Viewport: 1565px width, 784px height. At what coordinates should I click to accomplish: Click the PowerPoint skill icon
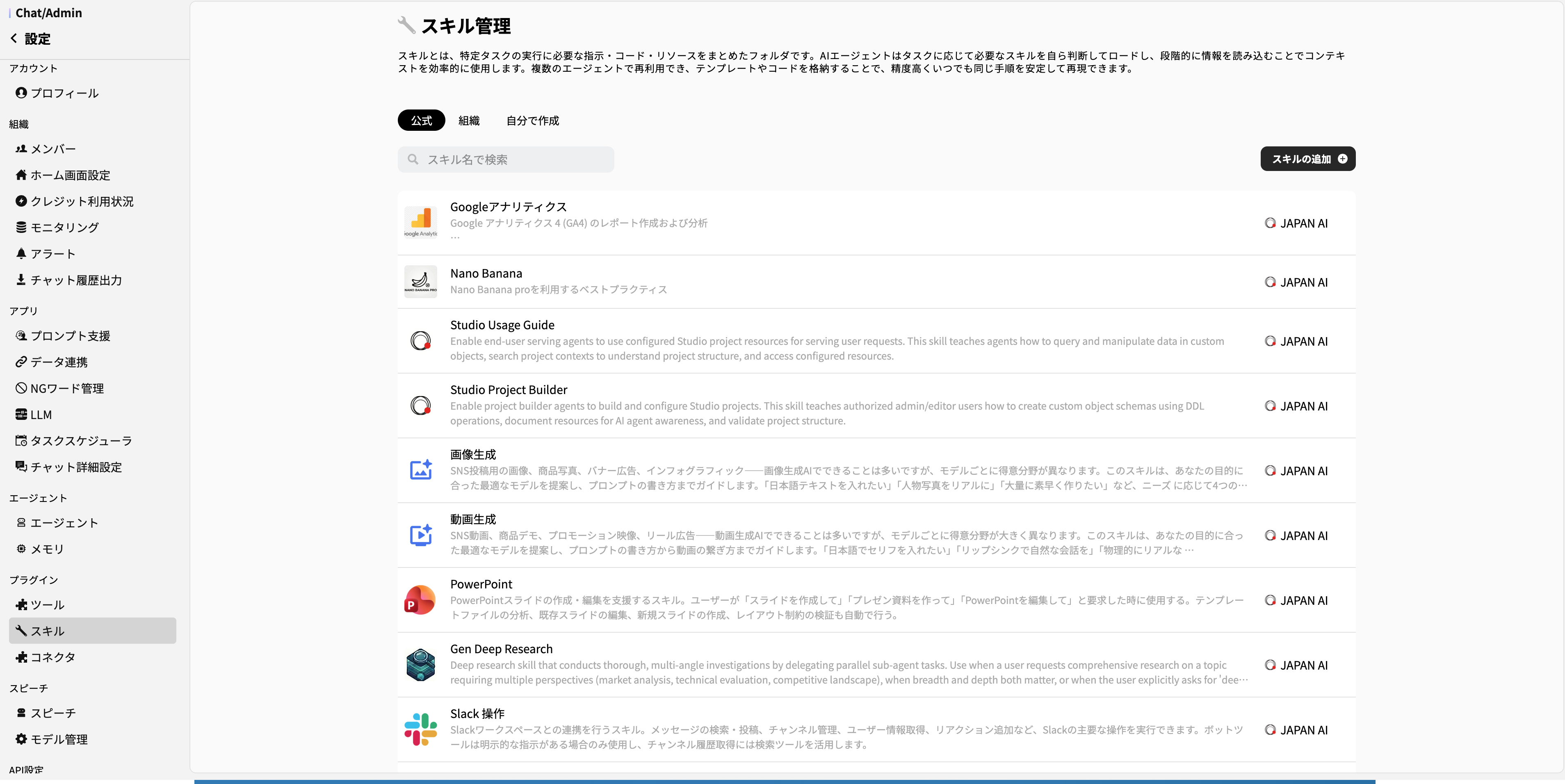tap(420, 600)
